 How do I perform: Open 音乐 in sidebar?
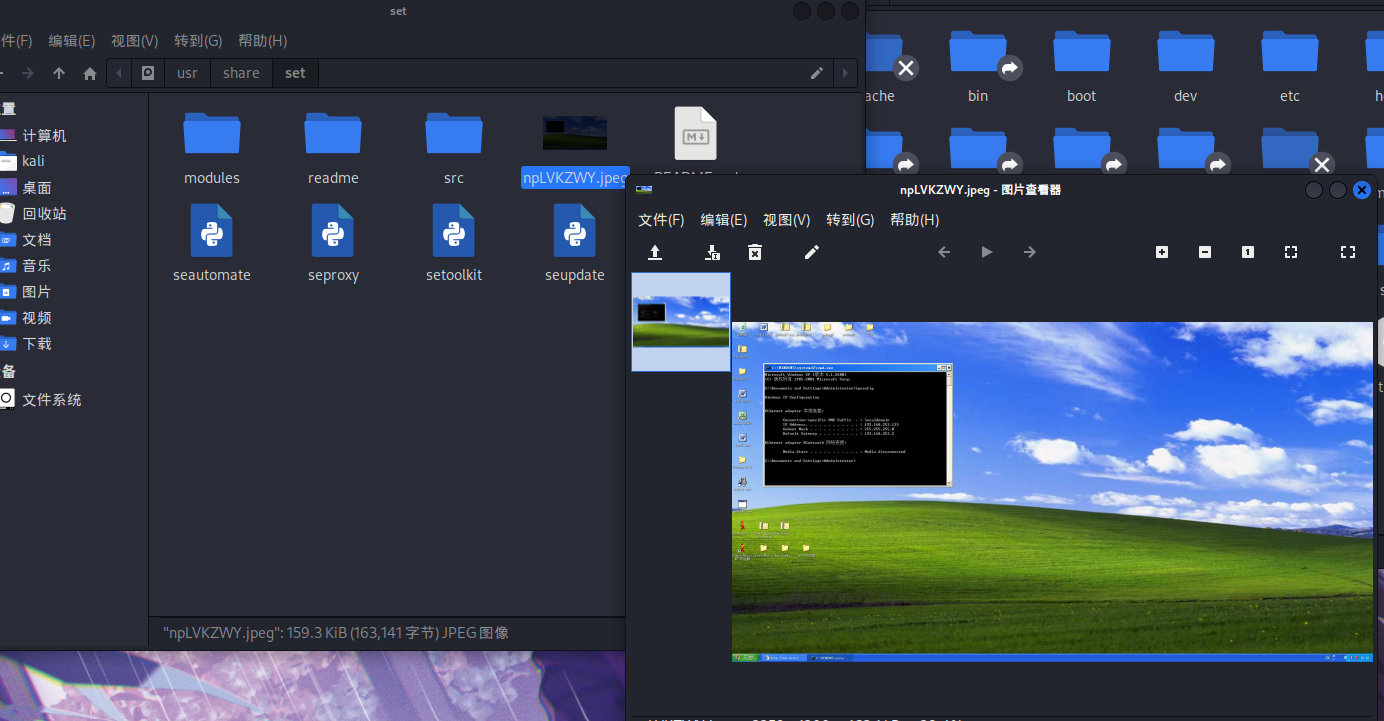click(x=37, y=265)
